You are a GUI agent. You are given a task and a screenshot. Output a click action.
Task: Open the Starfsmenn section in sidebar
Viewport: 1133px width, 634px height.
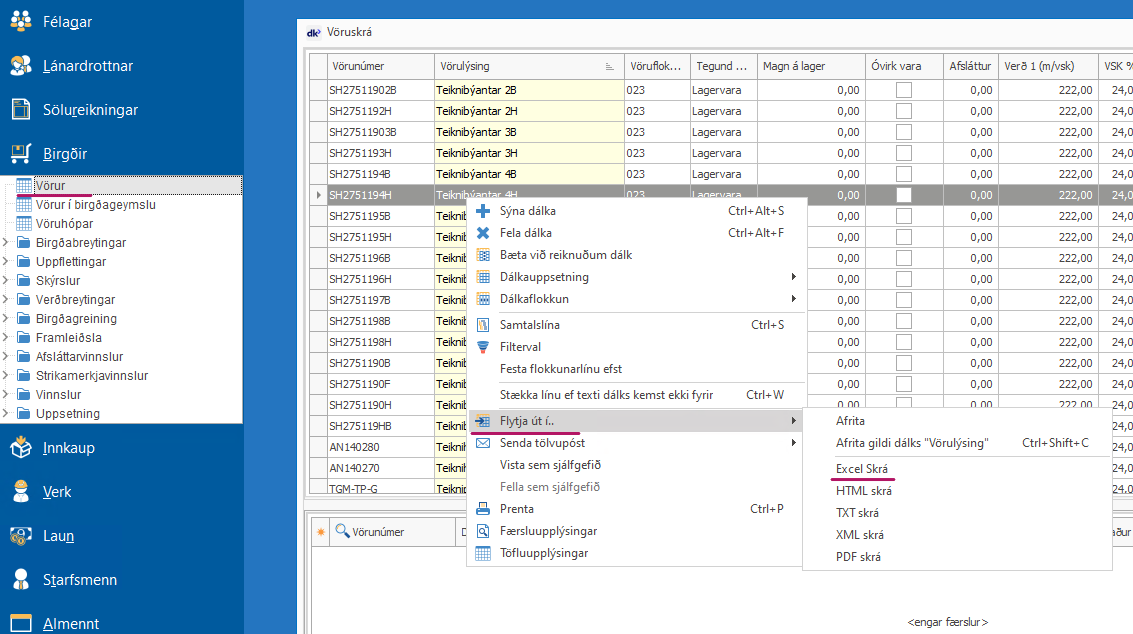pos(79,580)
